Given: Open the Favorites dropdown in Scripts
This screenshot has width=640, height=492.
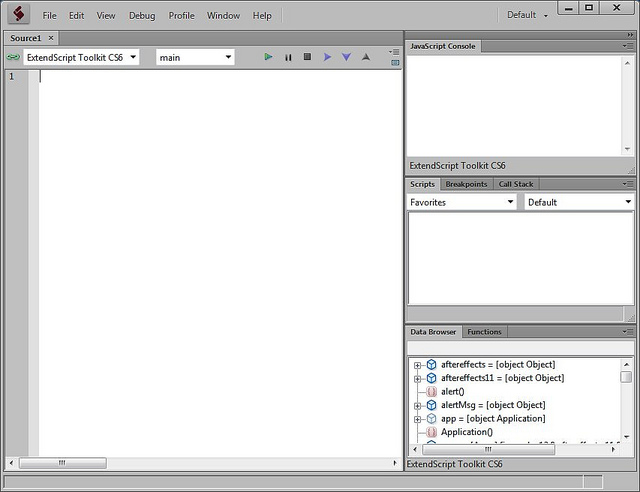Looking at the screenshot, I should pos(462,202).
